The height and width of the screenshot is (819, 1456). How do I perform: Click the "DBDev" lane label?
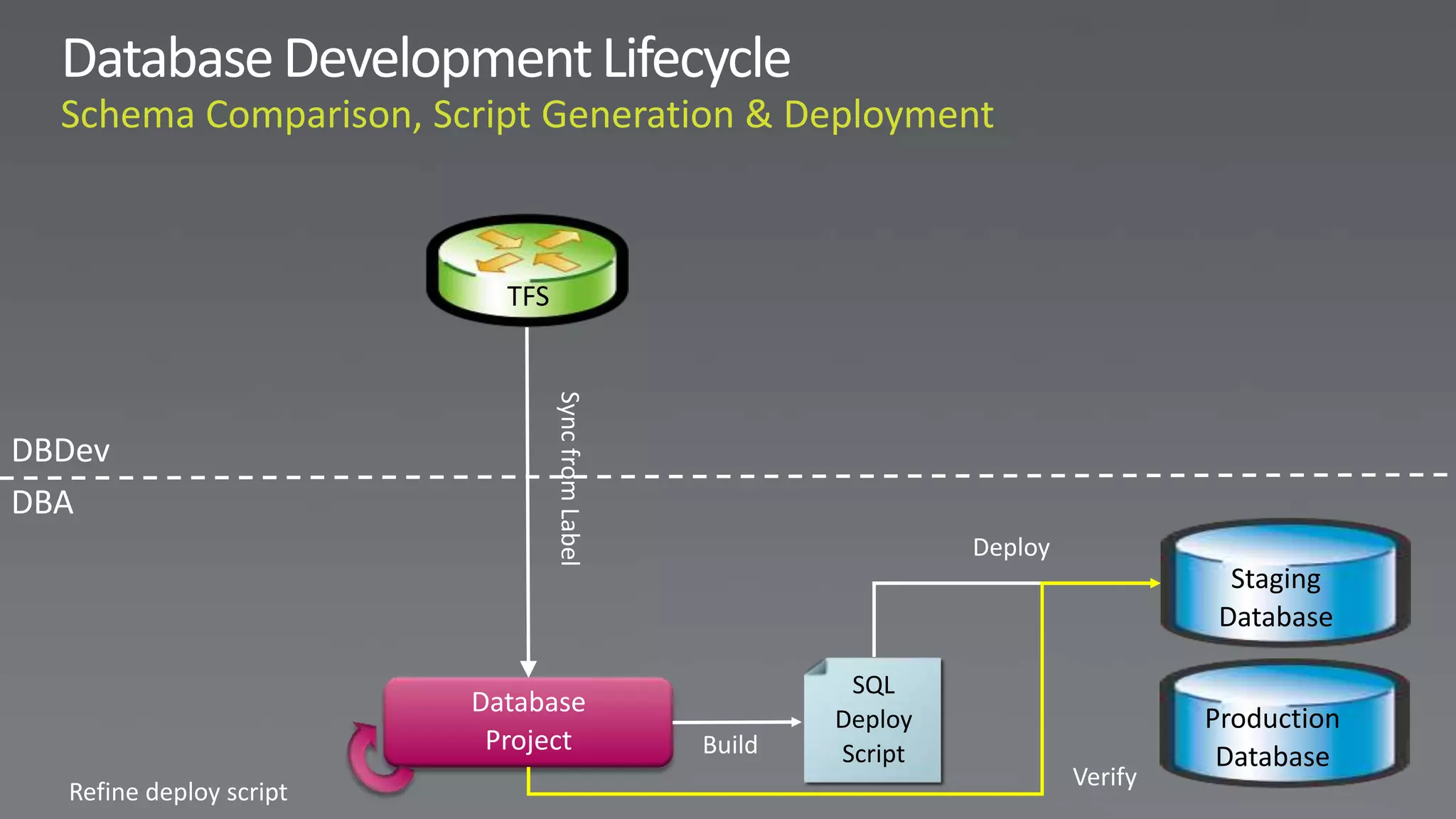point(61,451)
